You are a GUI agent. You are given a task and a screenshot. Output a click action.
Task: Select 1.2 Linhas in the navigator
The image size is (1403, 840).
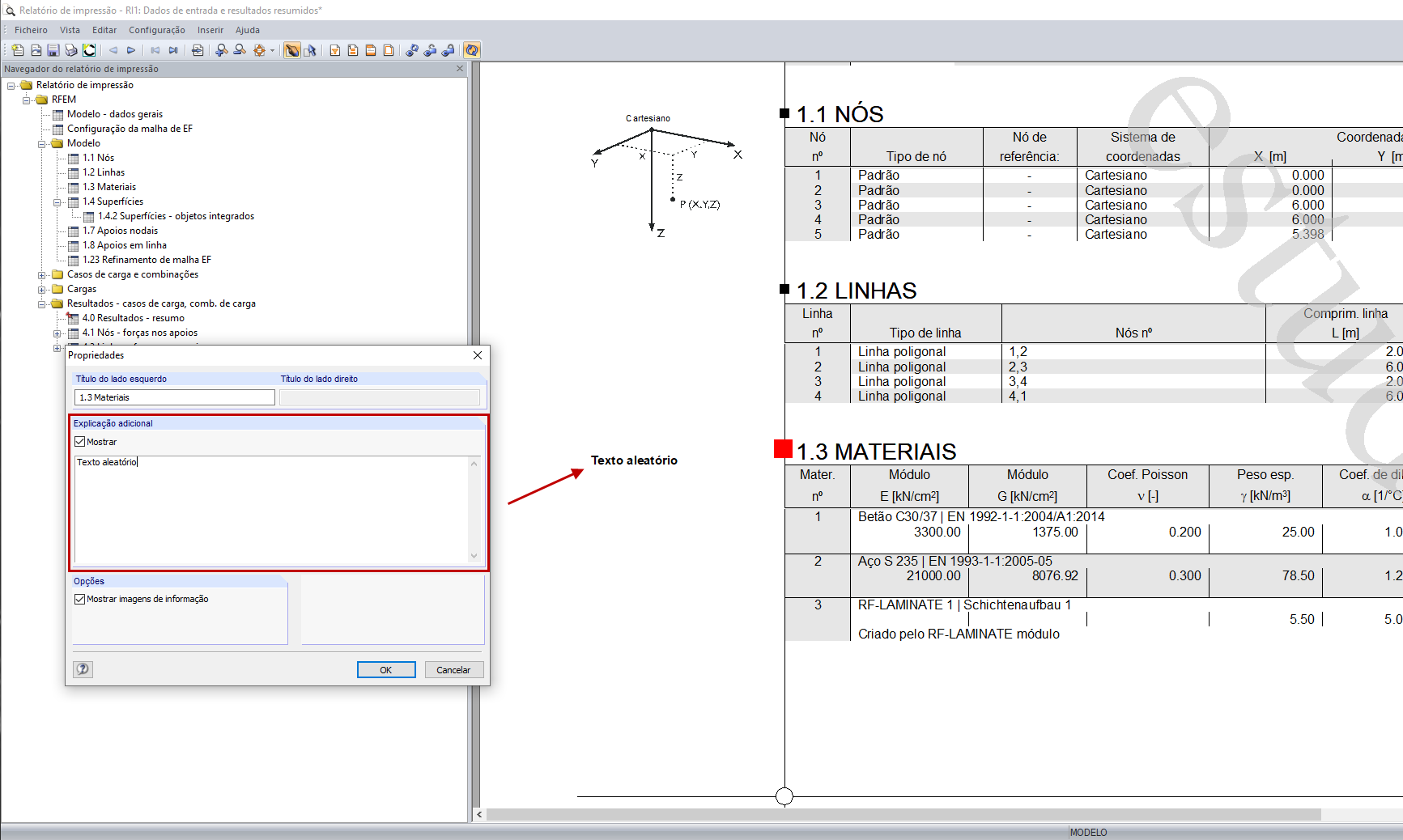point(104,172)
